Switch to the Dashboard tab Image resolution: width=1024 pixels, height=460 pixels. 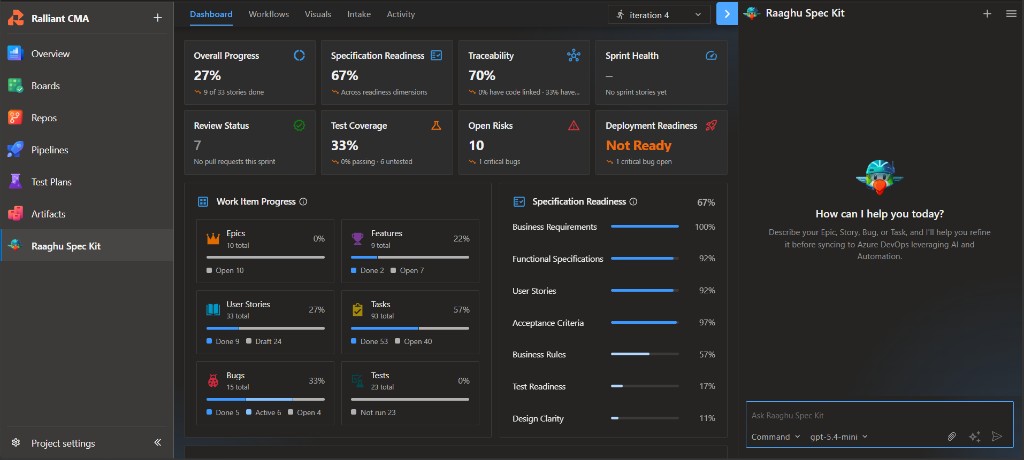point(211,14)
